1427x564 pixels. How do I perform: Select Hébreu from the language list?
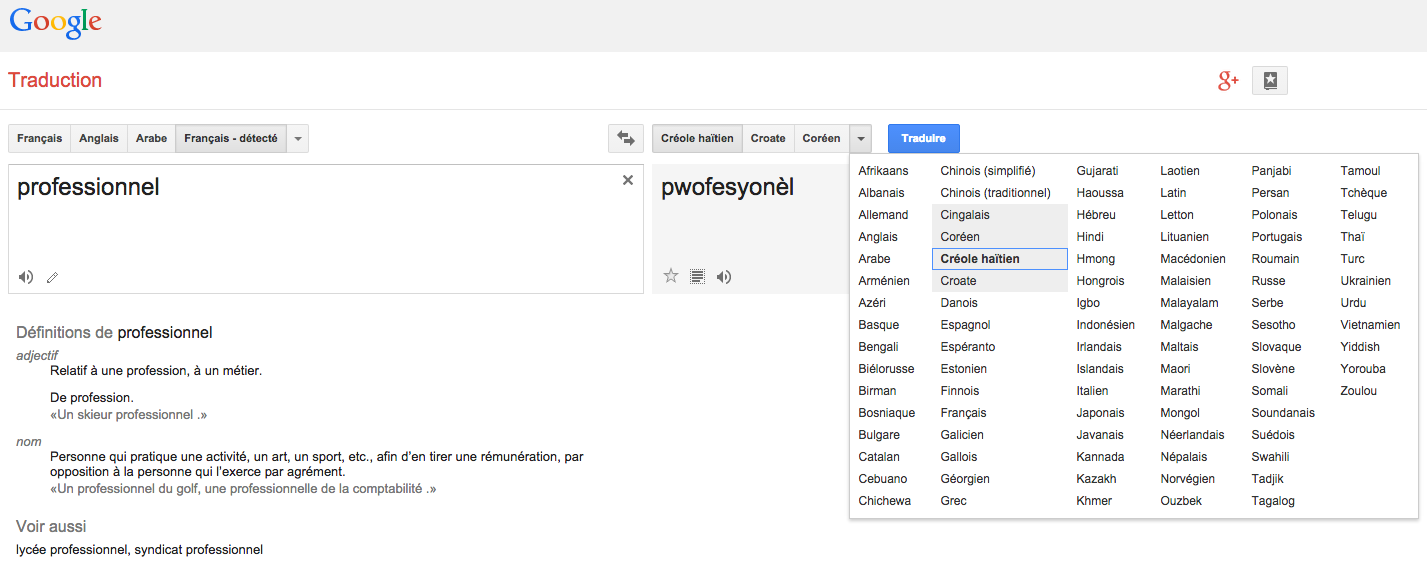(x=1096, y=215)
